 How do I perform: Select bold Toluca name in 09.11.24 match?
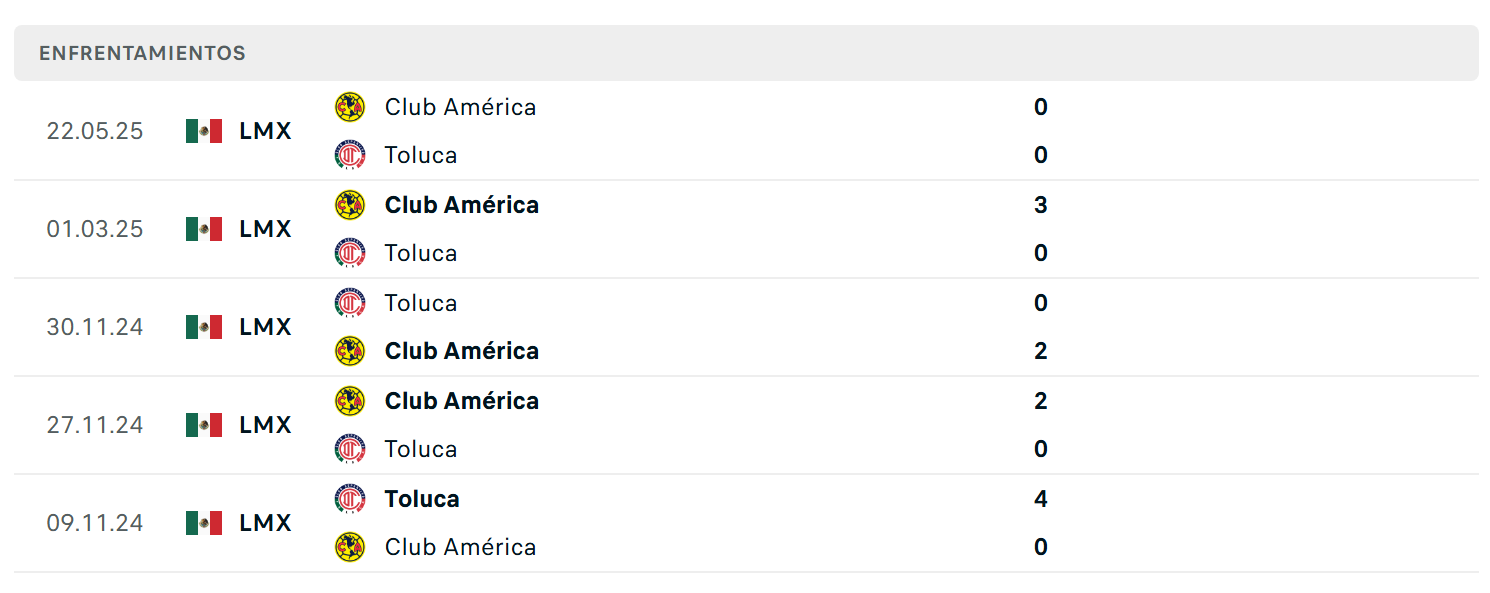click(x=422, y=499)
